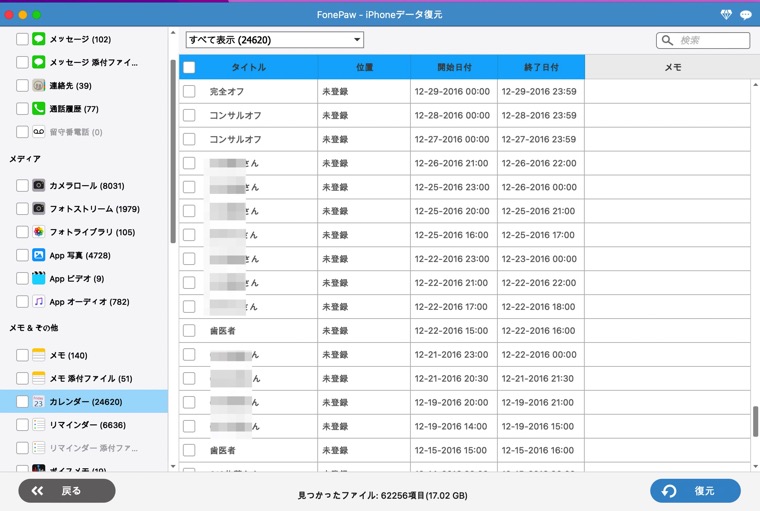
Task: Click the Reminder Attachments icon
Action: pyautogui.click(x=39, y=448)
